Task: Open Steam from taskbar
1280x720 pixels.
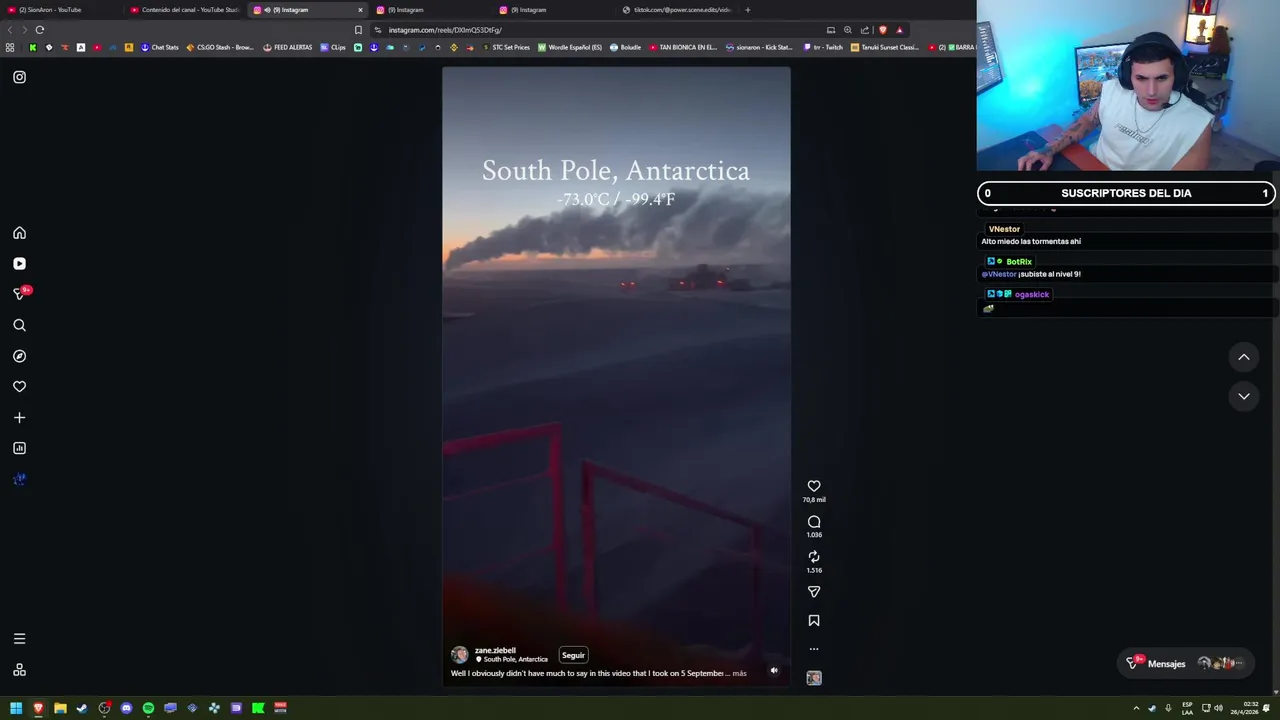Action: tap(82, 708)
